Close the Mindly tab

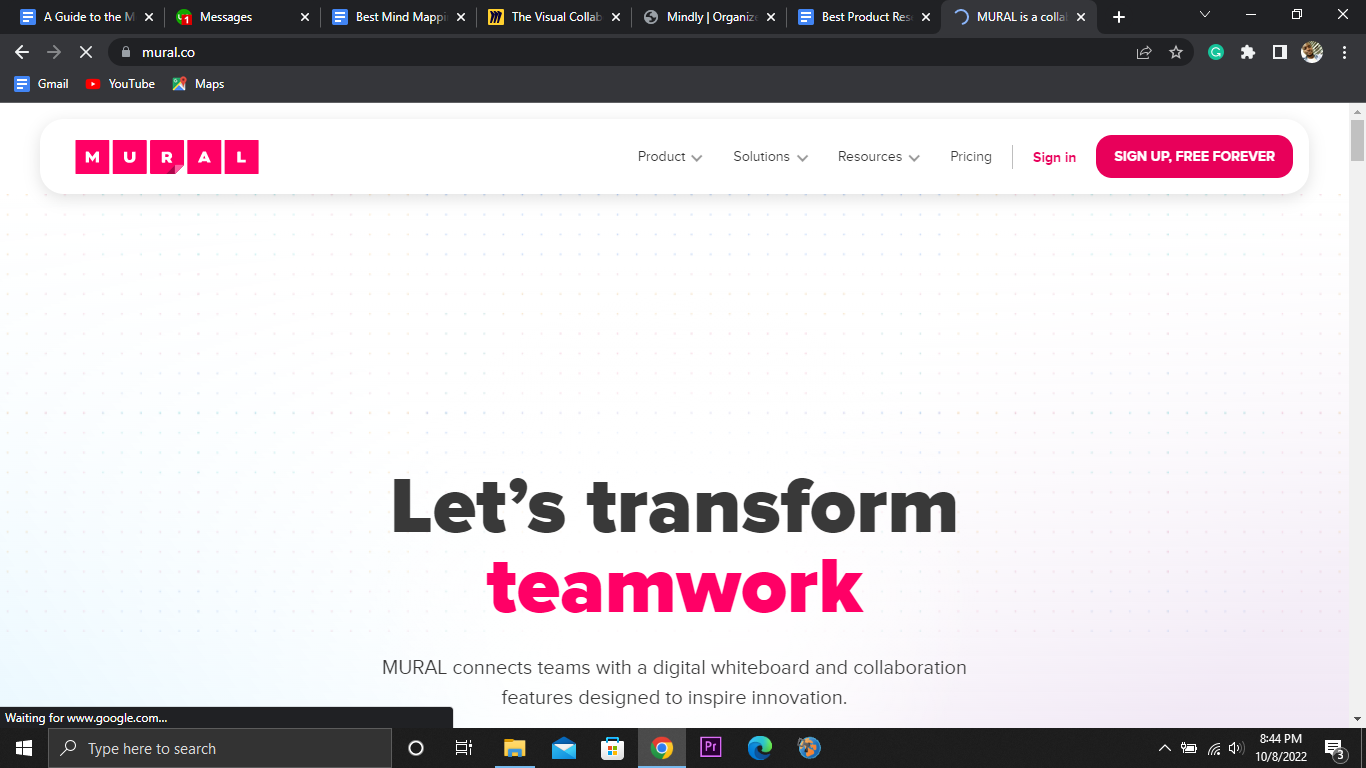(771, 17)
